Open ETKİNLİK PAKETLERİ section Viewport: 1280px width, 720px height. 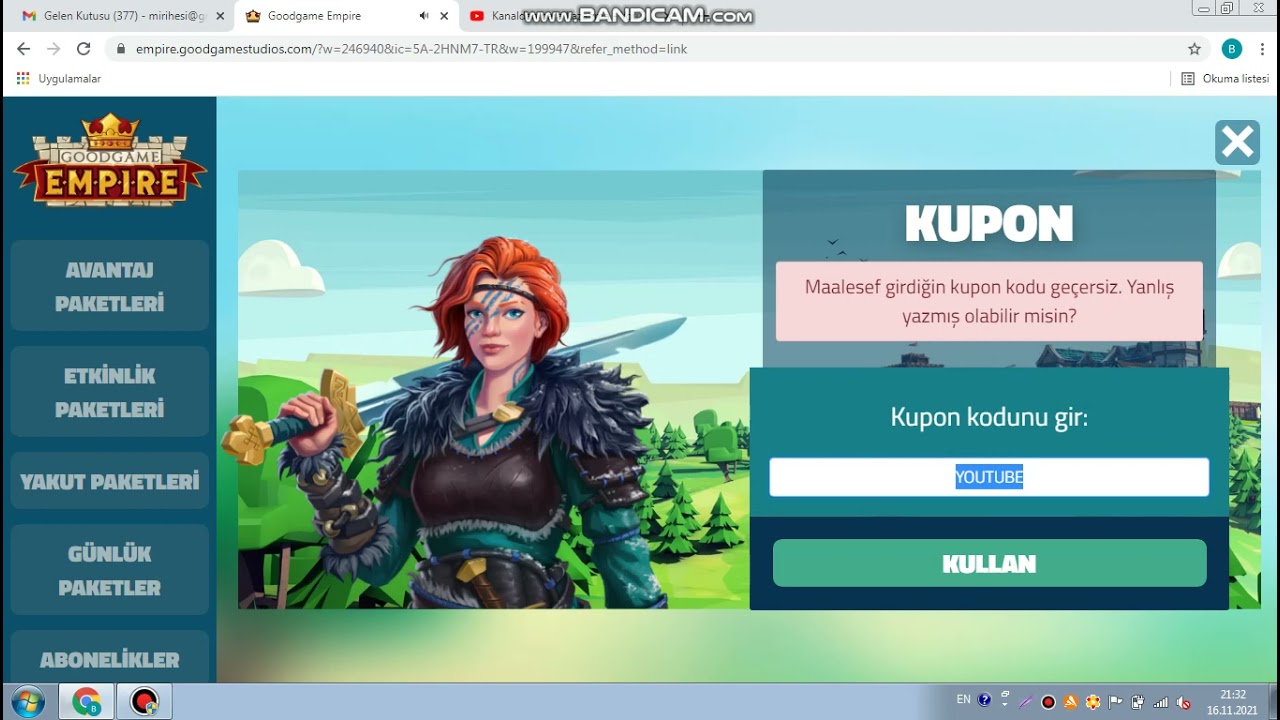pyautogui.click(x=110, y=392)
